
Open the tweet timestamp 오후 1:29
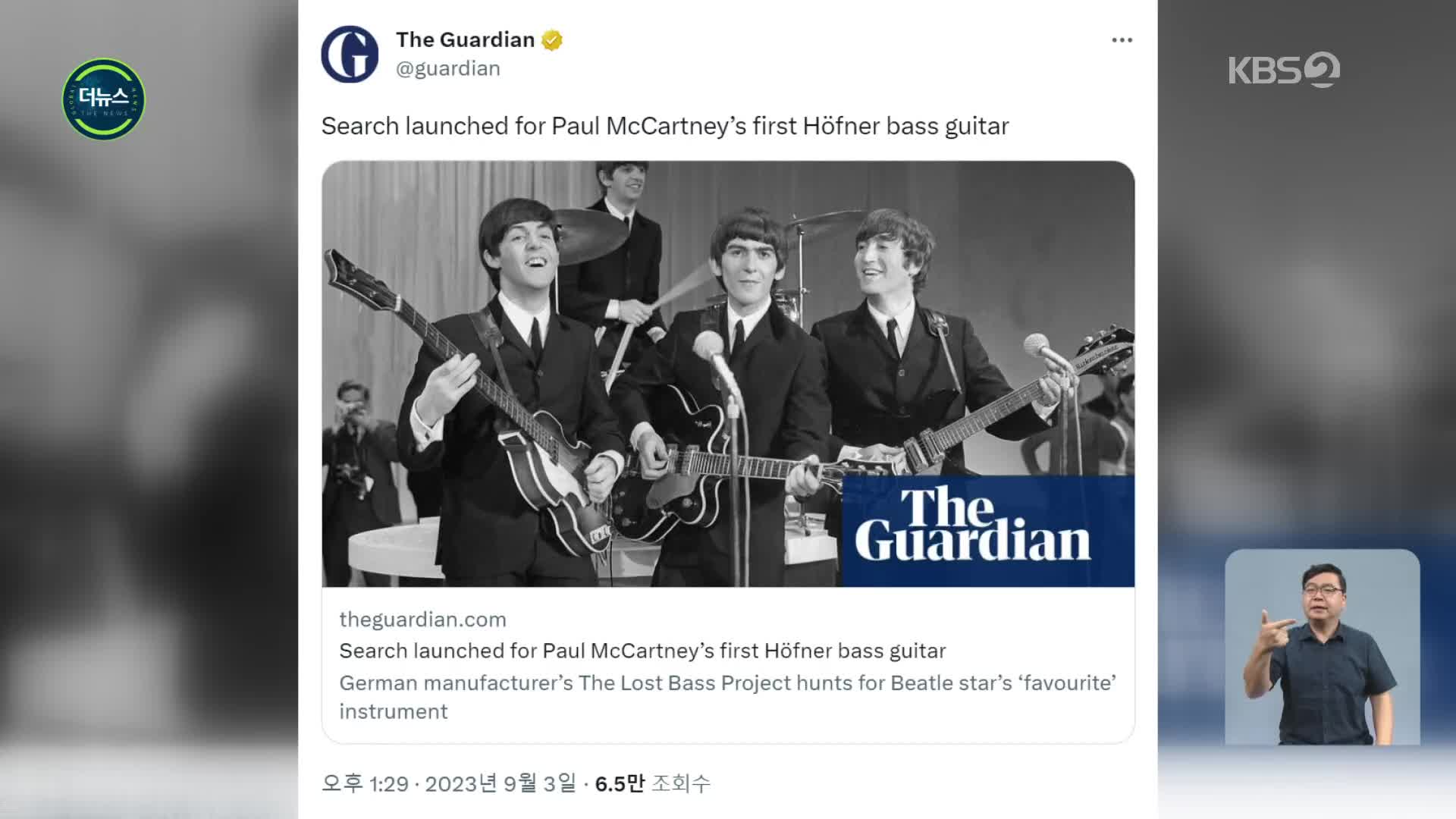pyautogui.click(x=365, y=783)
